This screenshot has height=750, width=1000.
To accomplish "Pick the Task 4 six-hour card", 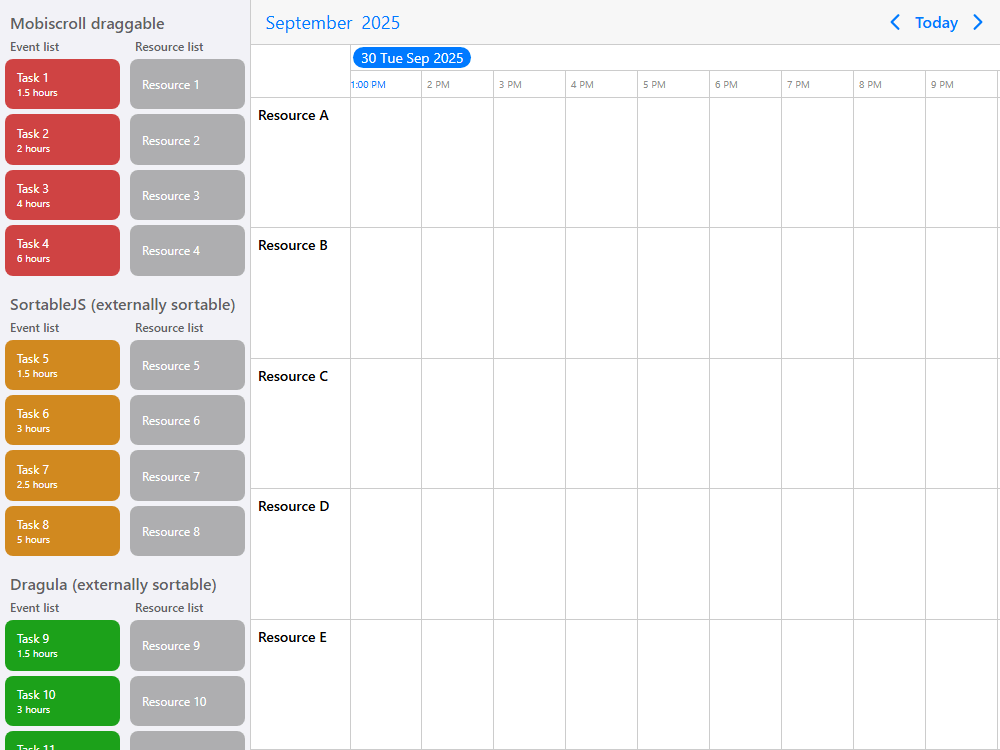I will [62, 250].
